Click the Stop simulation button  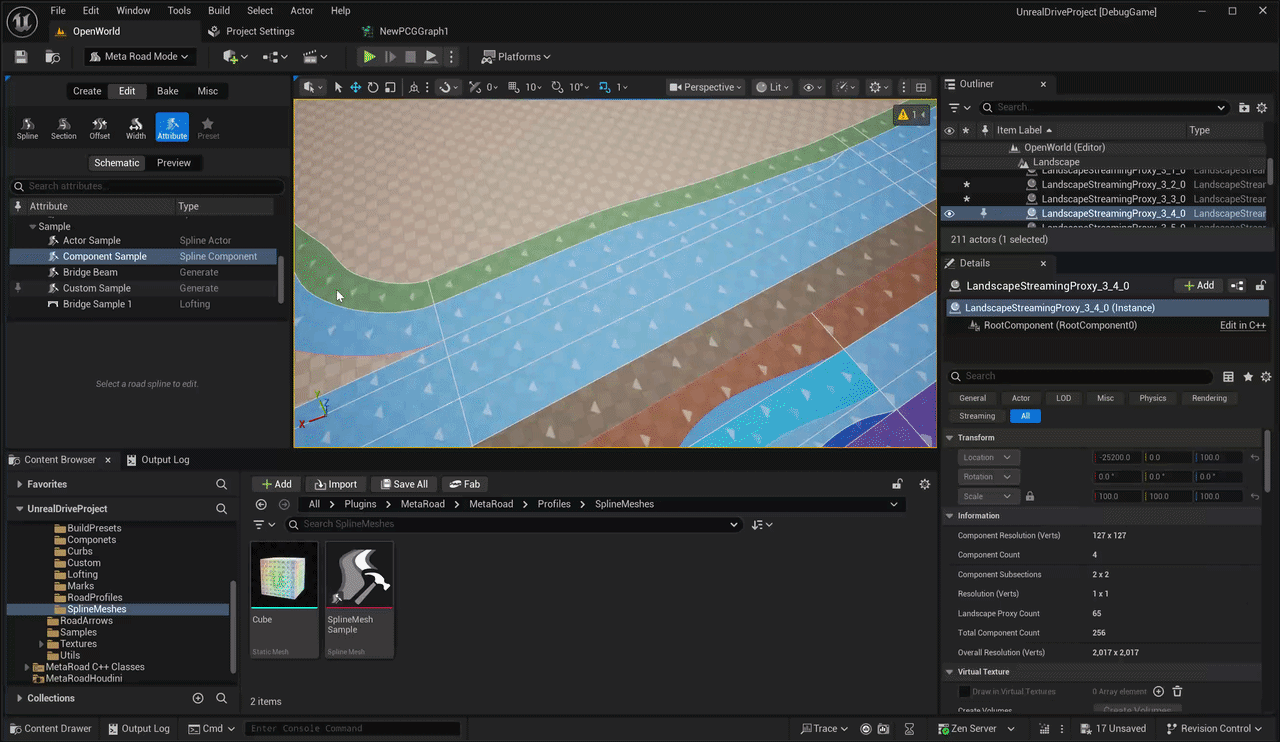coord(410,57)
